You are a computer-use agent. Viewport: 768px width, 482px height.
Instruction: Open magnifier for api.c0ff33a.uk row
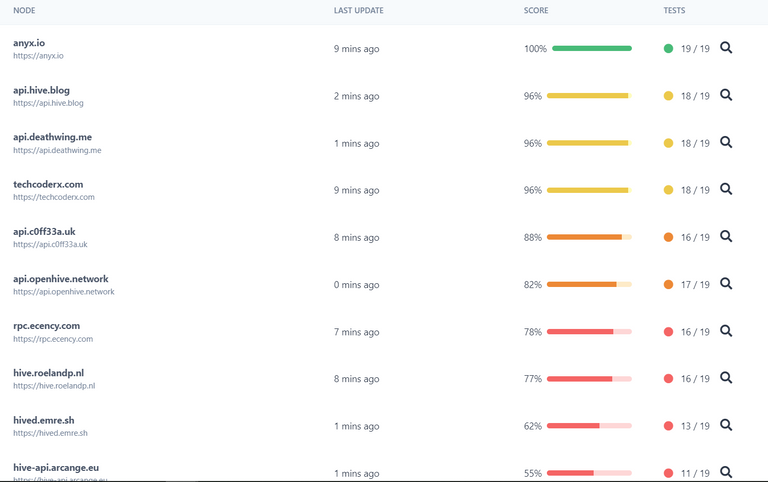[x=726, y=236]
